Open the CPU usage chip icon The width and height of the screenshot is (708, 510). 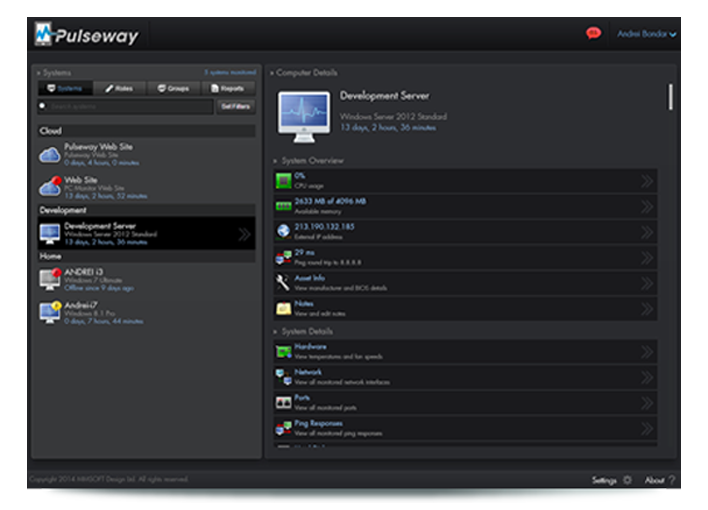click(284, 181)
